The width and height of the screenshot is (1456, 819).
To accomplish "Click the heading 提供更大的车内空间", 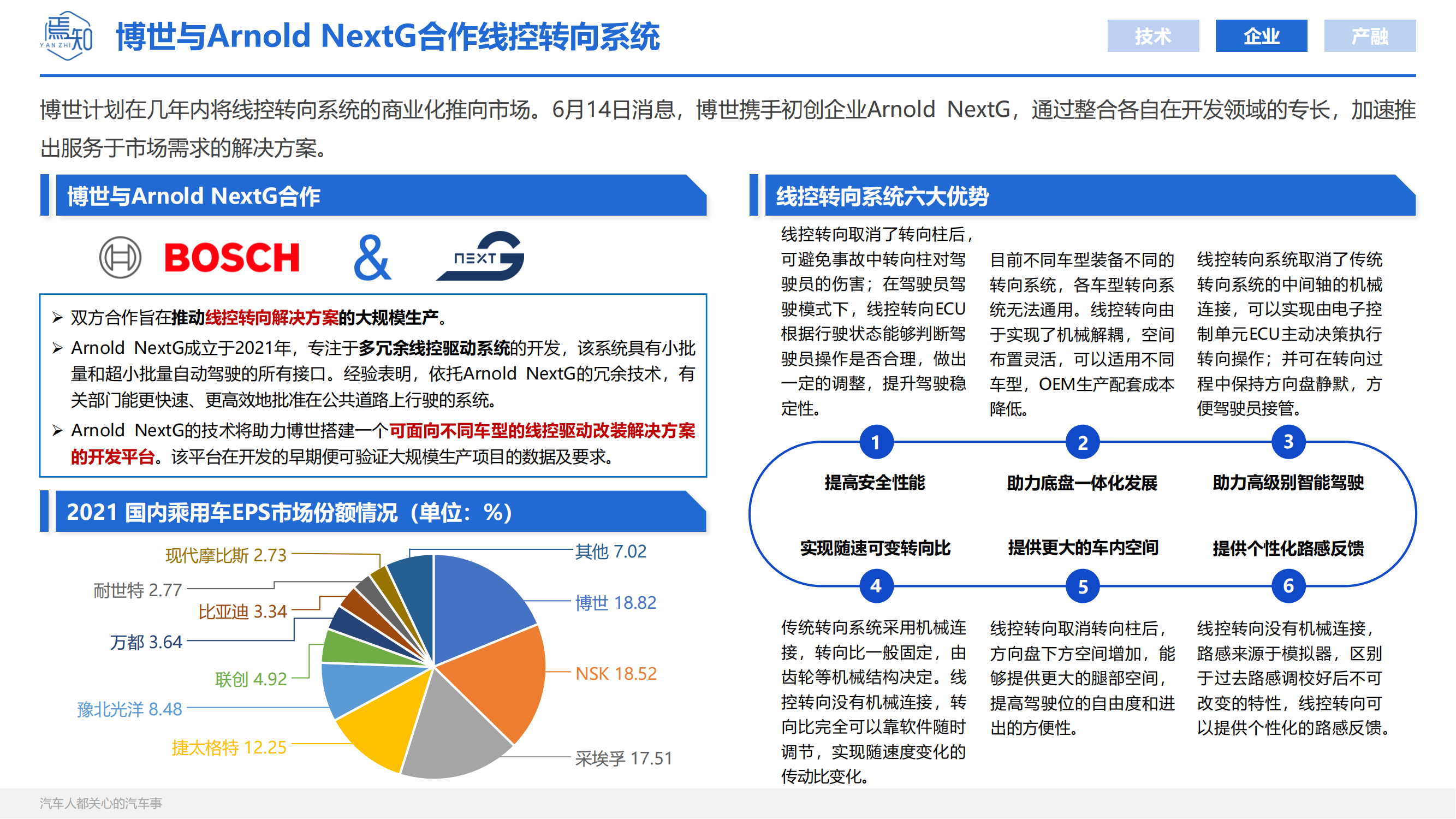I will pos(1083,548).
